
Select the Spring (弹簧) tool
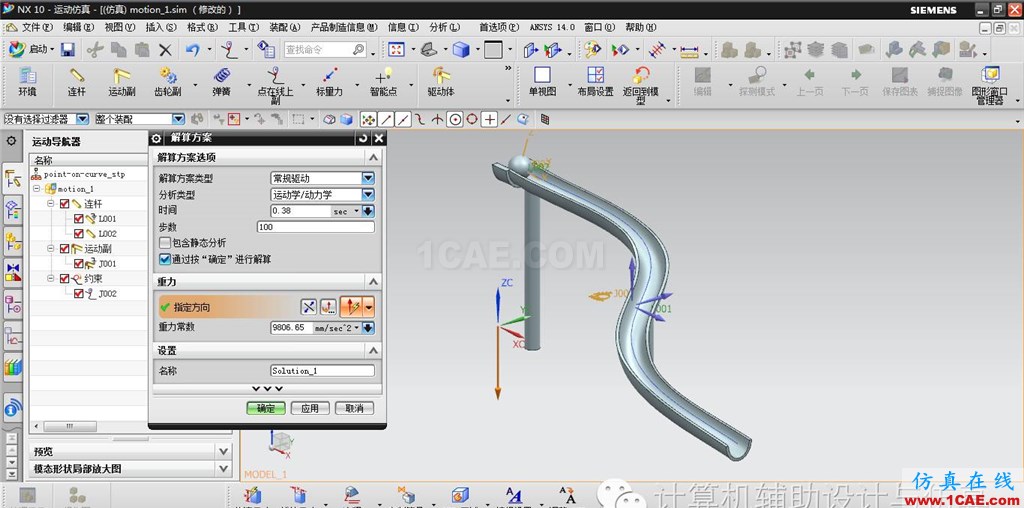[x=221, y=82]
